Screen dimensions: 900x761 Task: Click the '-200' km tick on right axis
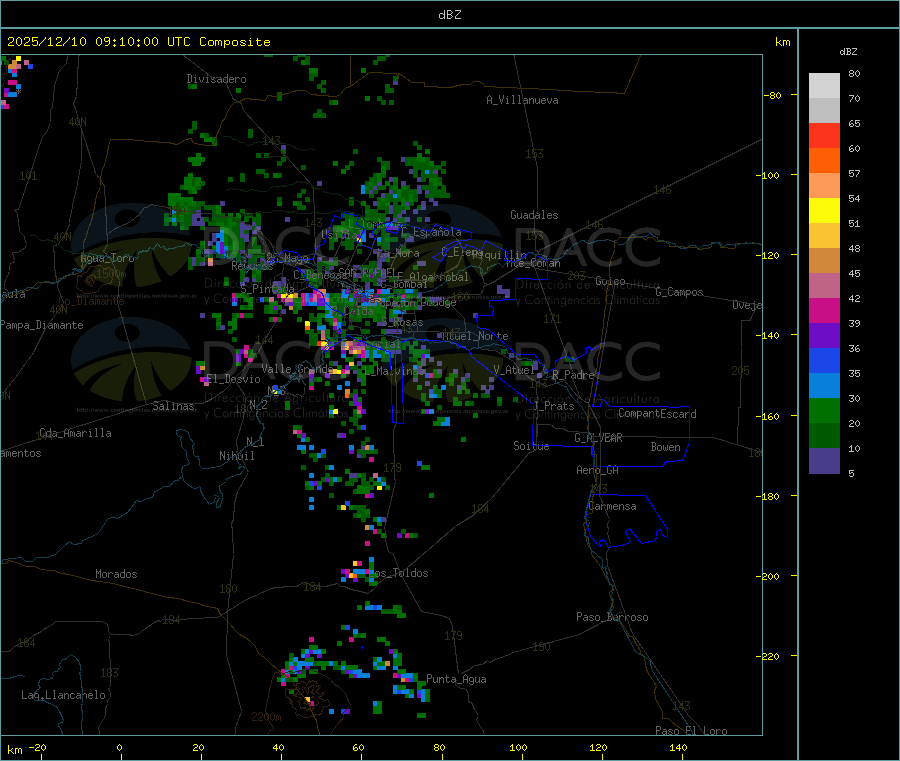click(767, 576)
